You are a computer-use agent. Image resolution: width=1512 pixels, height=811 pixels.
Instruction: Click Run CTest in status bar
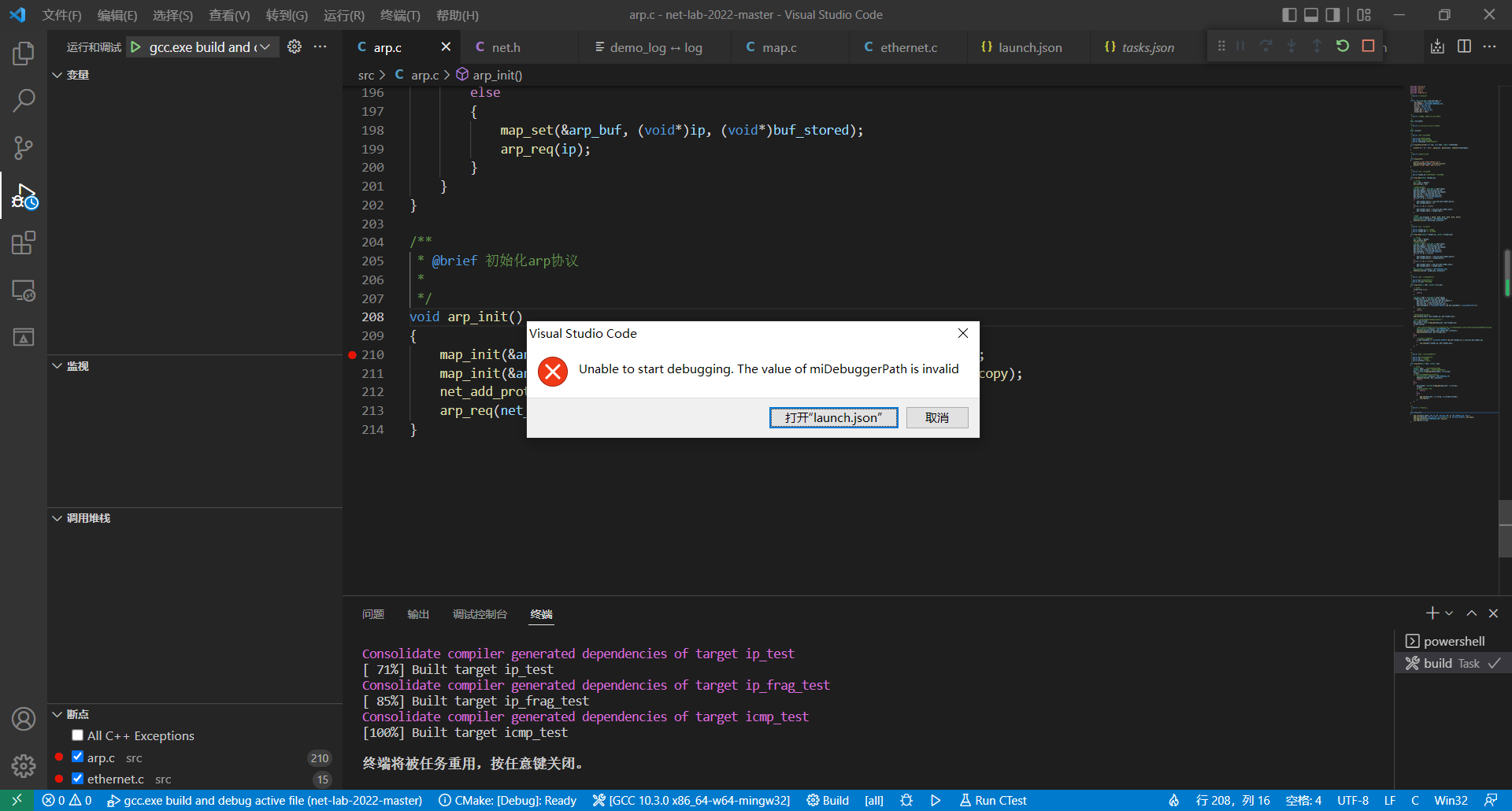point(993,800)
